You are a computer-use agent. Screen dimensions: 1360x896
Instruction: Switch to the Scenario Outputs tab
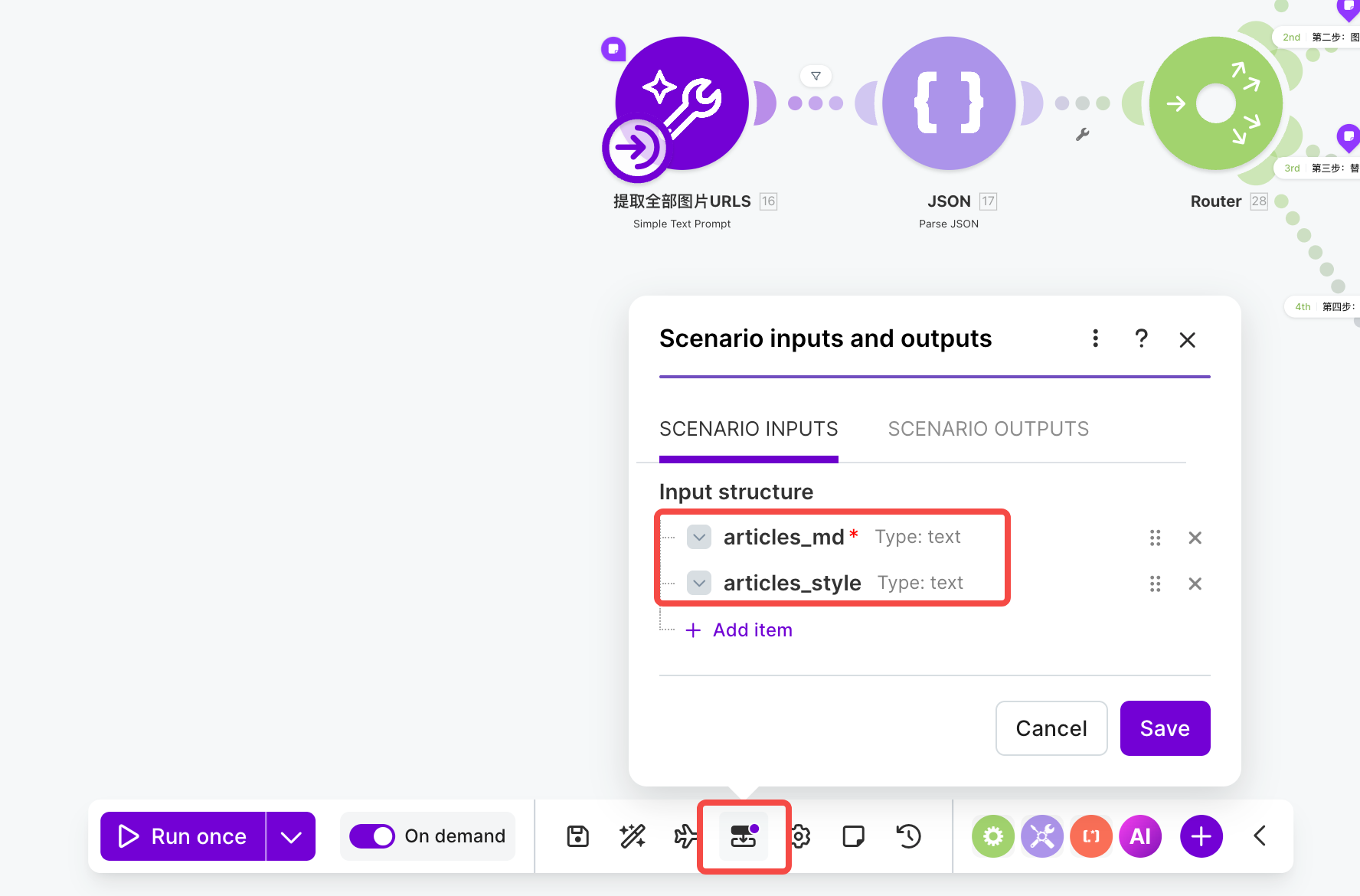point(988,429)
